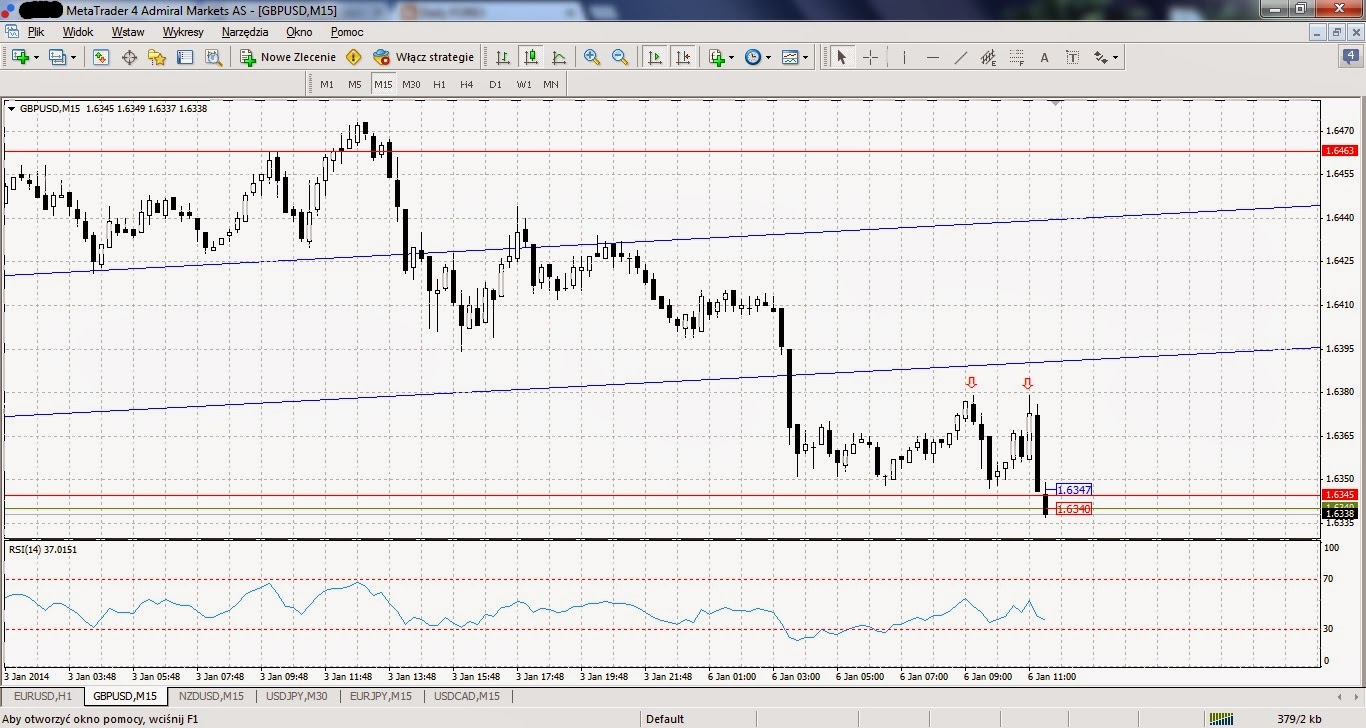Open the Pomoc menu
The height and width of the screenshot is (728, 1366).
point(347,32)
